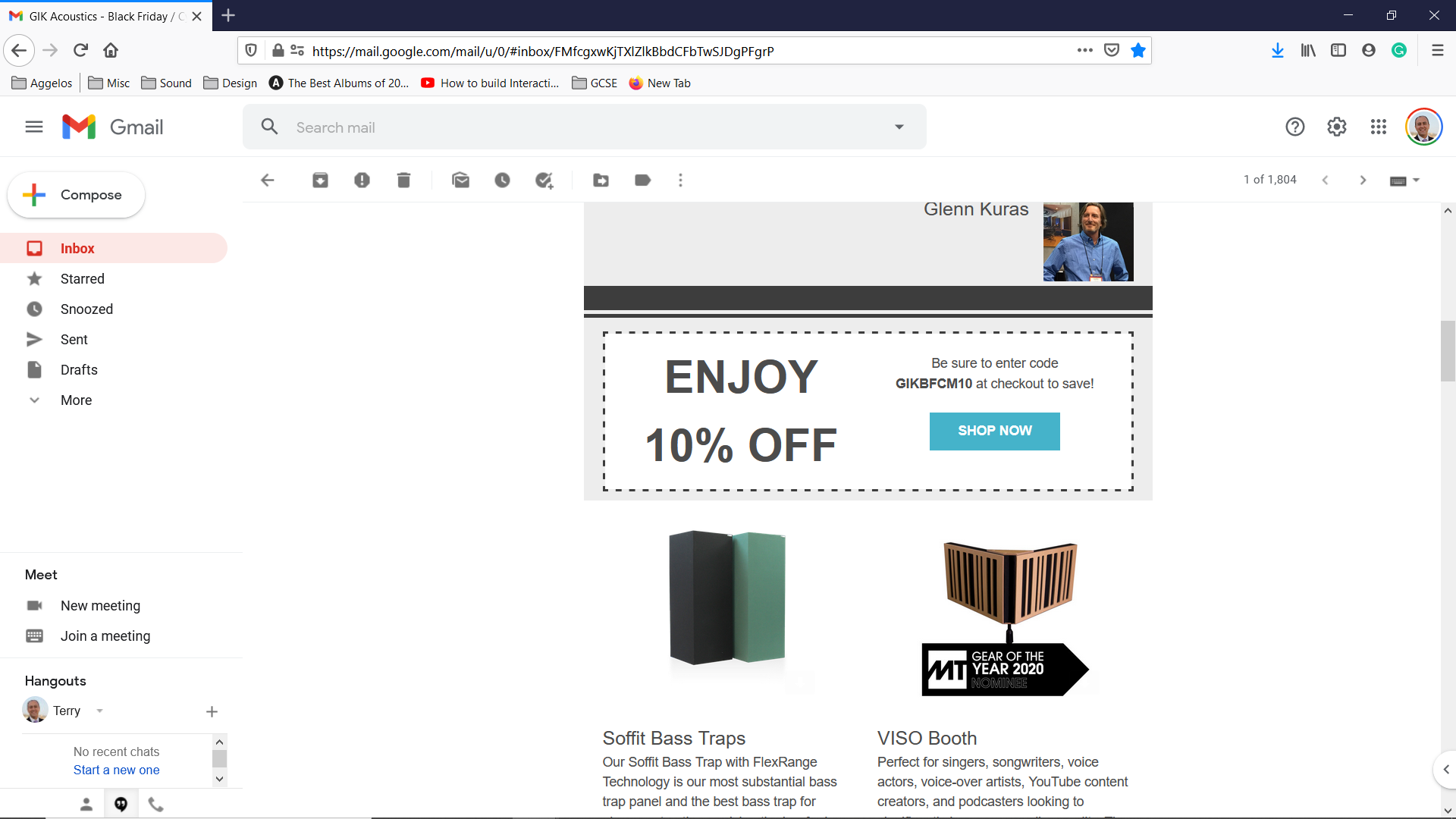
Task: Go back to inbox with back arrow
Action: coord(267,180)
